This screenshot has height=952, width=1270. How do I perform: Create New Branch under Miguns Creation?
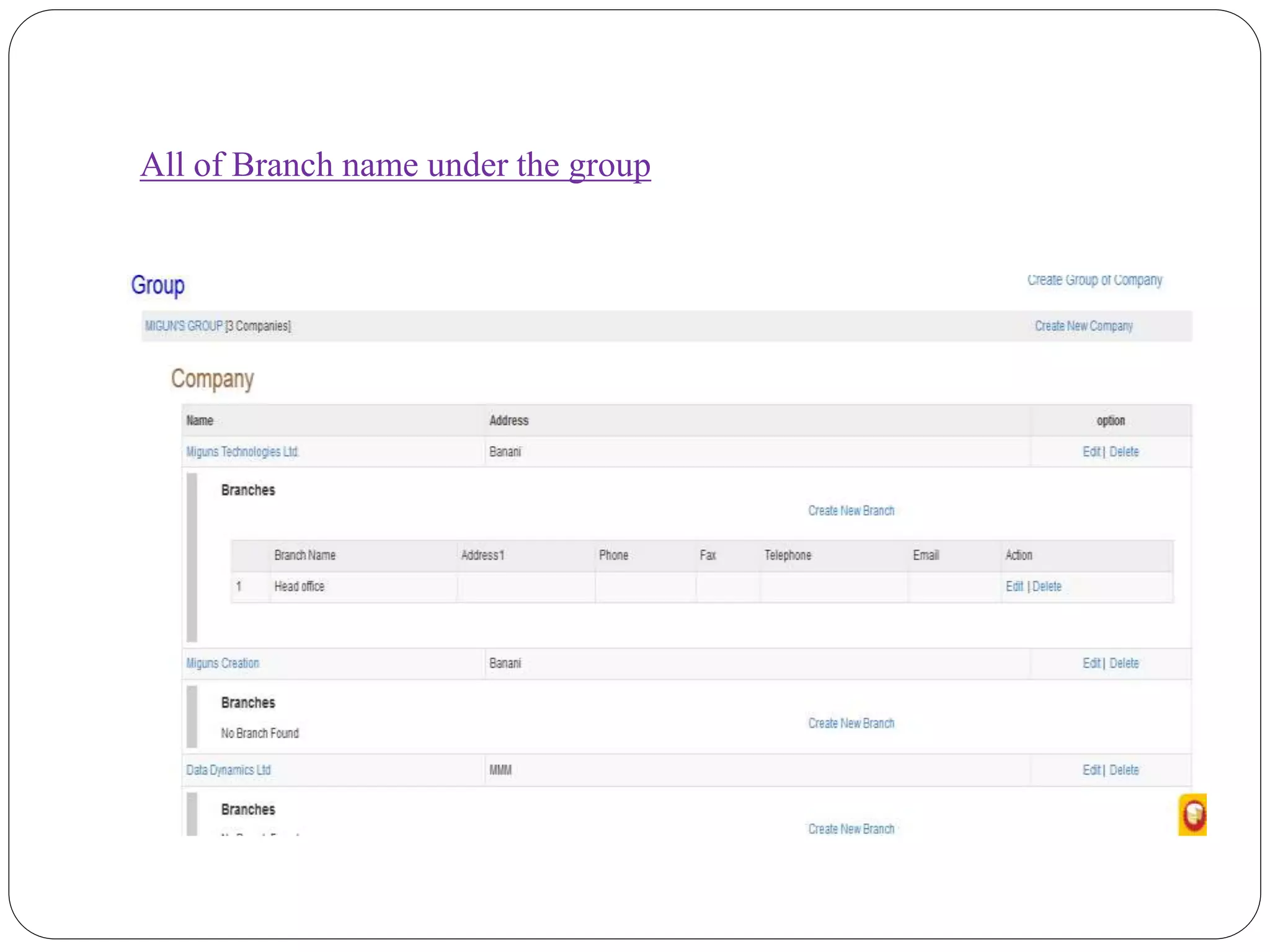(851, 723)
